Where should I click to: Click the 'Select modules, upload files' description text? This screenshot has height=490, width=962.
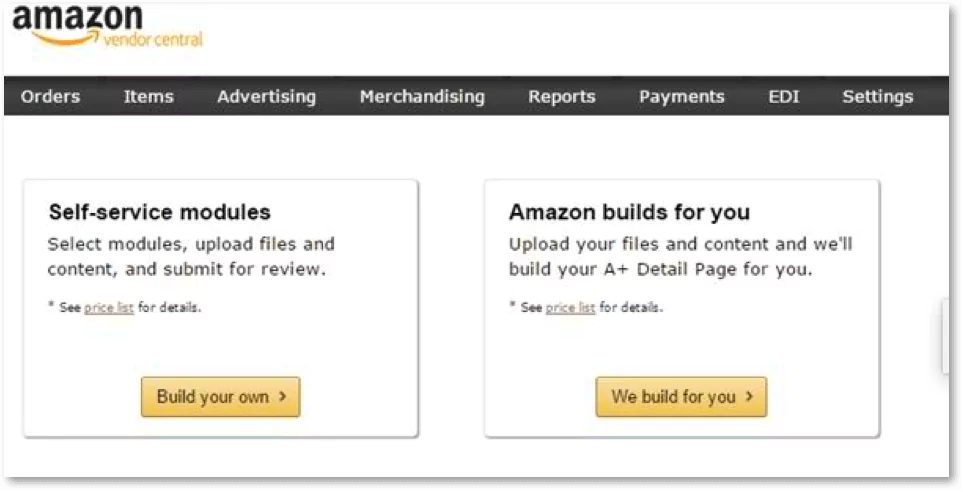pyautogui.click(x=191, y=256)
